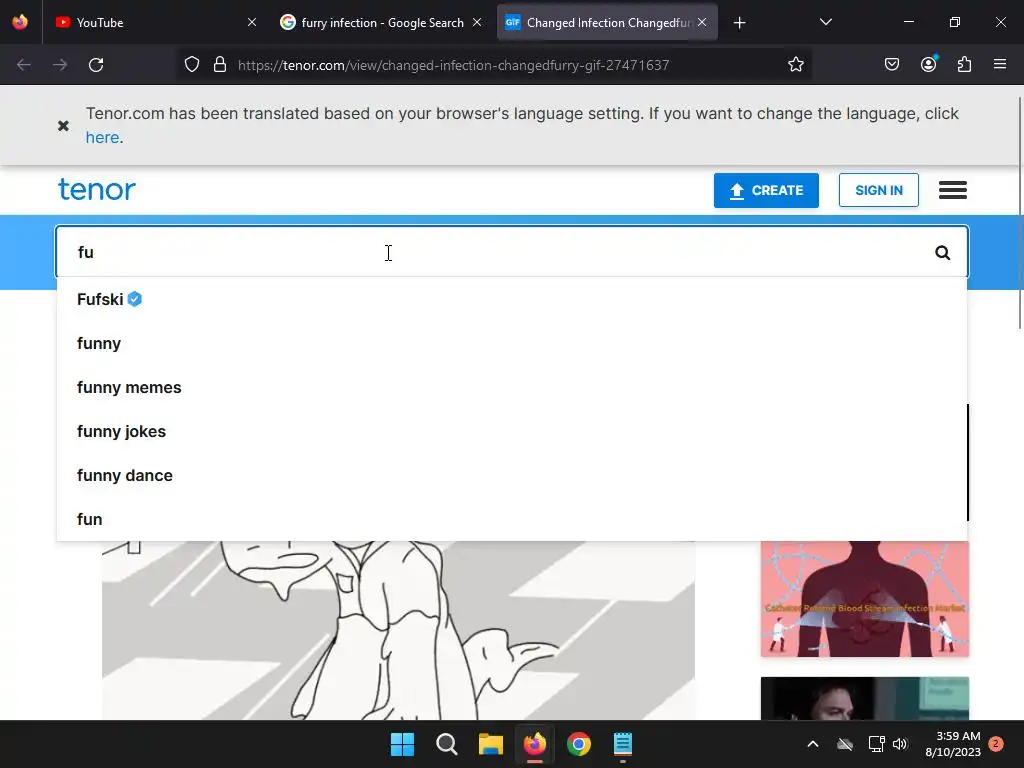Open File Explorer from taskbar

[x=490, y=744]
